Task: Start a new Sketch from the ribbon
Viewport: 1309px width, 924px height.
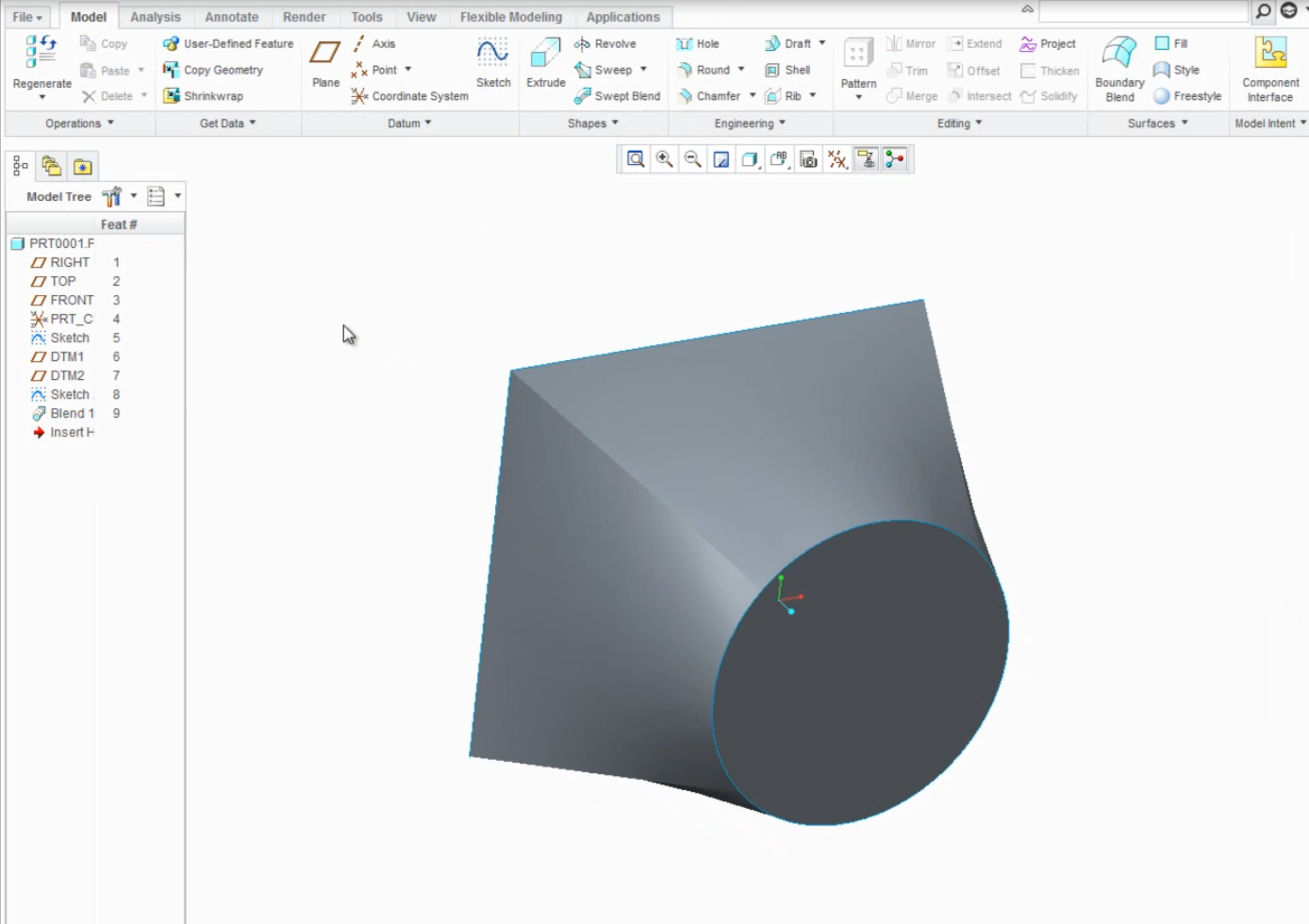Action: (493, 64)
